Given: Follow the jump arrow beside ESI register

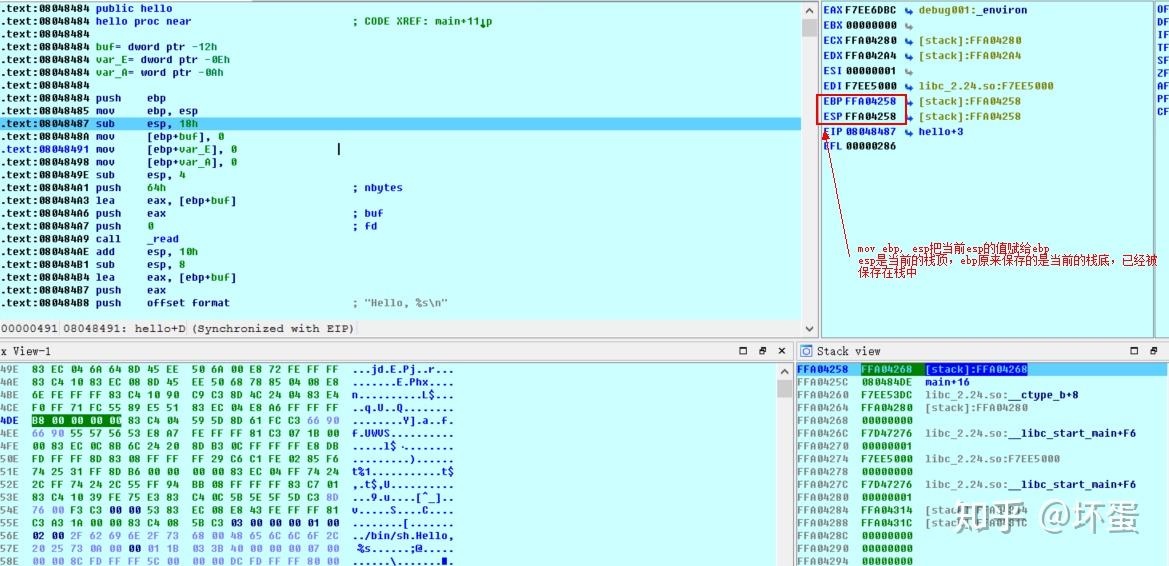Looking at the screenshot, I should click(x=909, y=72).
